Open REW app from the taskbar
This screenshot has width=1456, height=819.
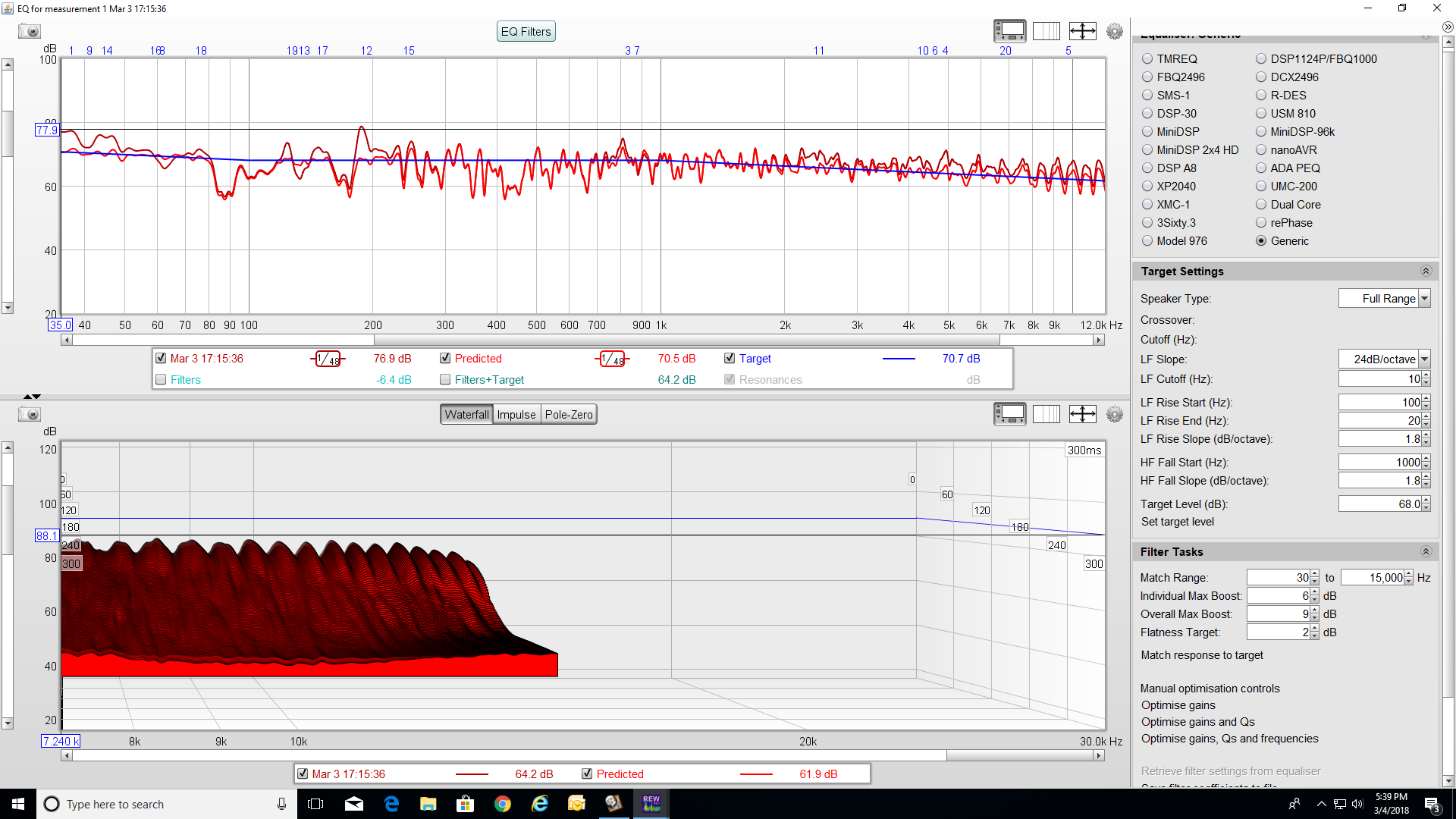point(651,804)
